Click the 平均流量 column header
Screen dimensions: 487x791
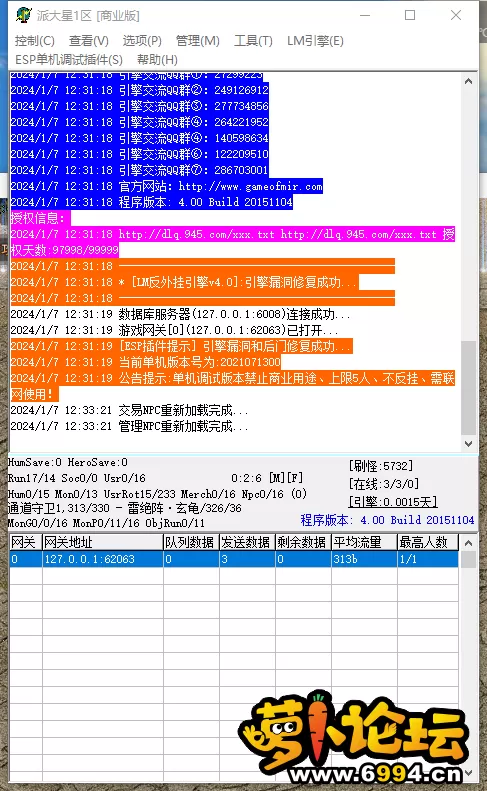364,542
